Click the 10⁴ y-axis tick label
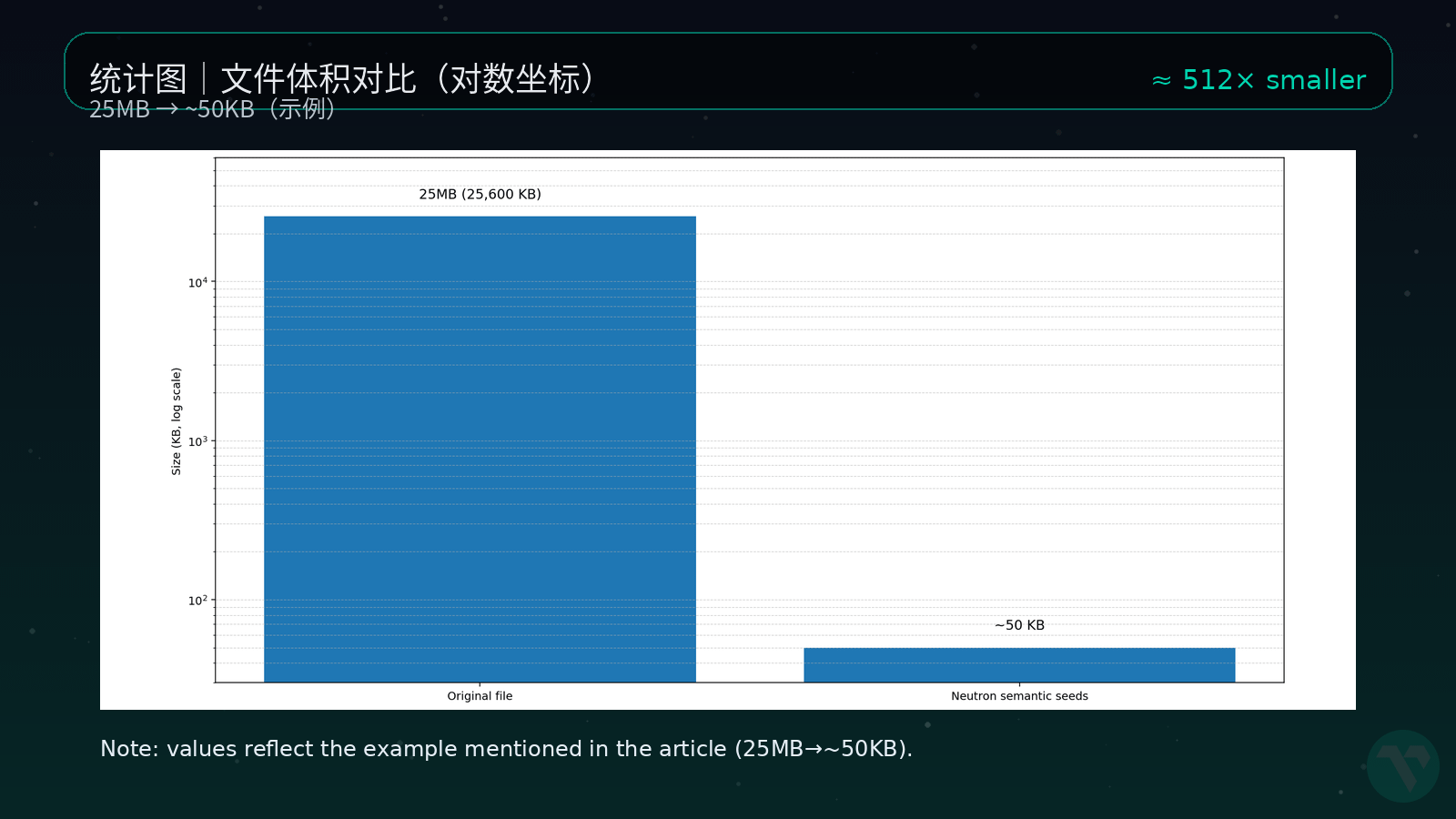The width and height of the screenshot is (1456, 819). pos(197,283)
